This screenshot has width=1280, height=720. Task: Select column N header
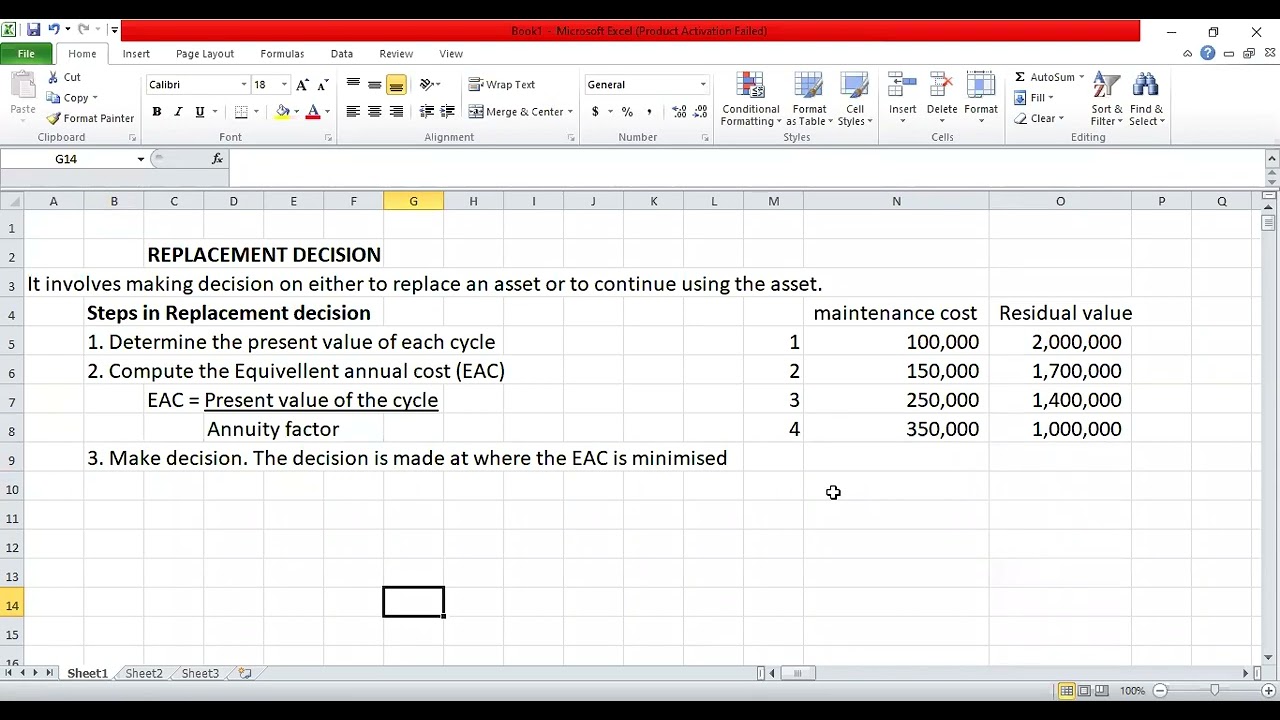896,202
